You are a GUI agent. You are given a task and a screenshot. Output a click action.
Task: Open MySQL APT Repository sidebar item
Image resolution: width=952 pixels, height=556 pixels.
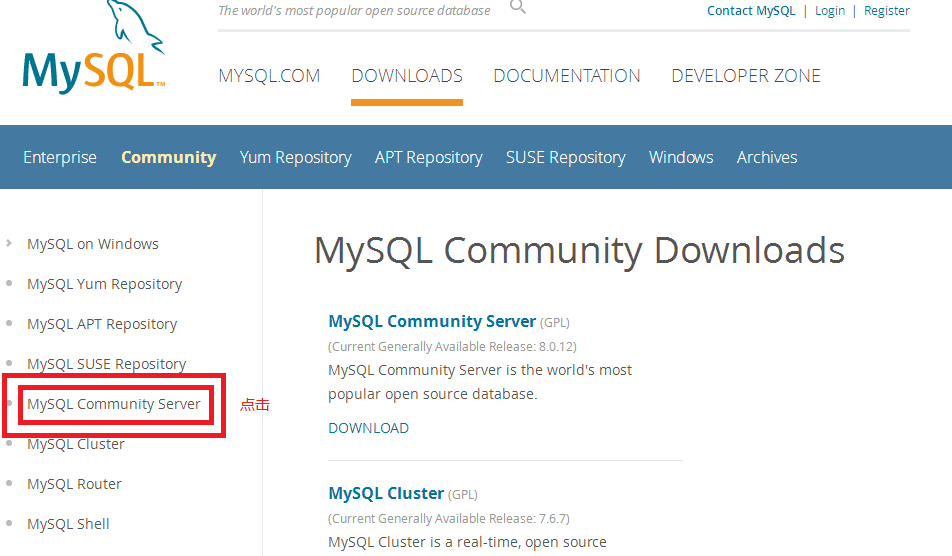[102, 324]
